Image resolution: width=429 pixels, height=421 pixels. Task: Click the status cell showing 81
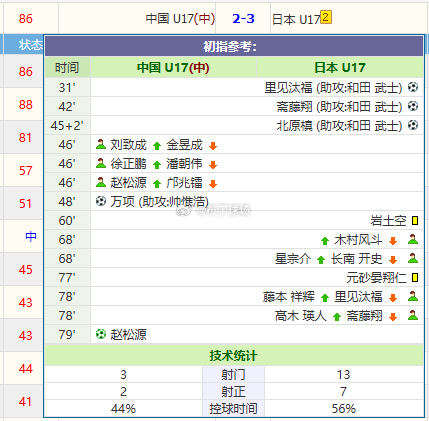[26, 137]
